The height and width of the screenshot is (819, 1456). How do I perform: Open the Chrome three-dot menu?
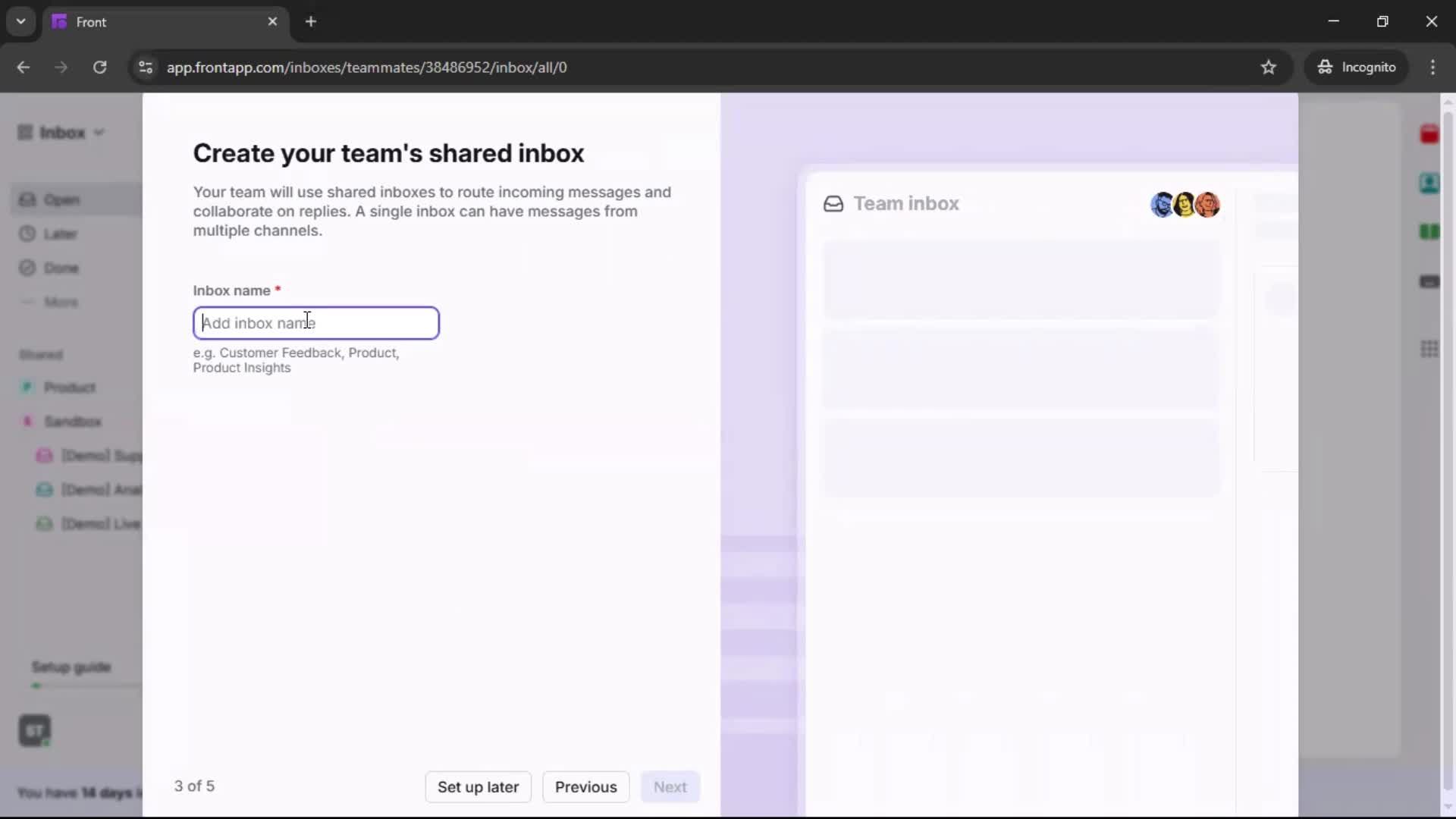(x=1433, y=67)
